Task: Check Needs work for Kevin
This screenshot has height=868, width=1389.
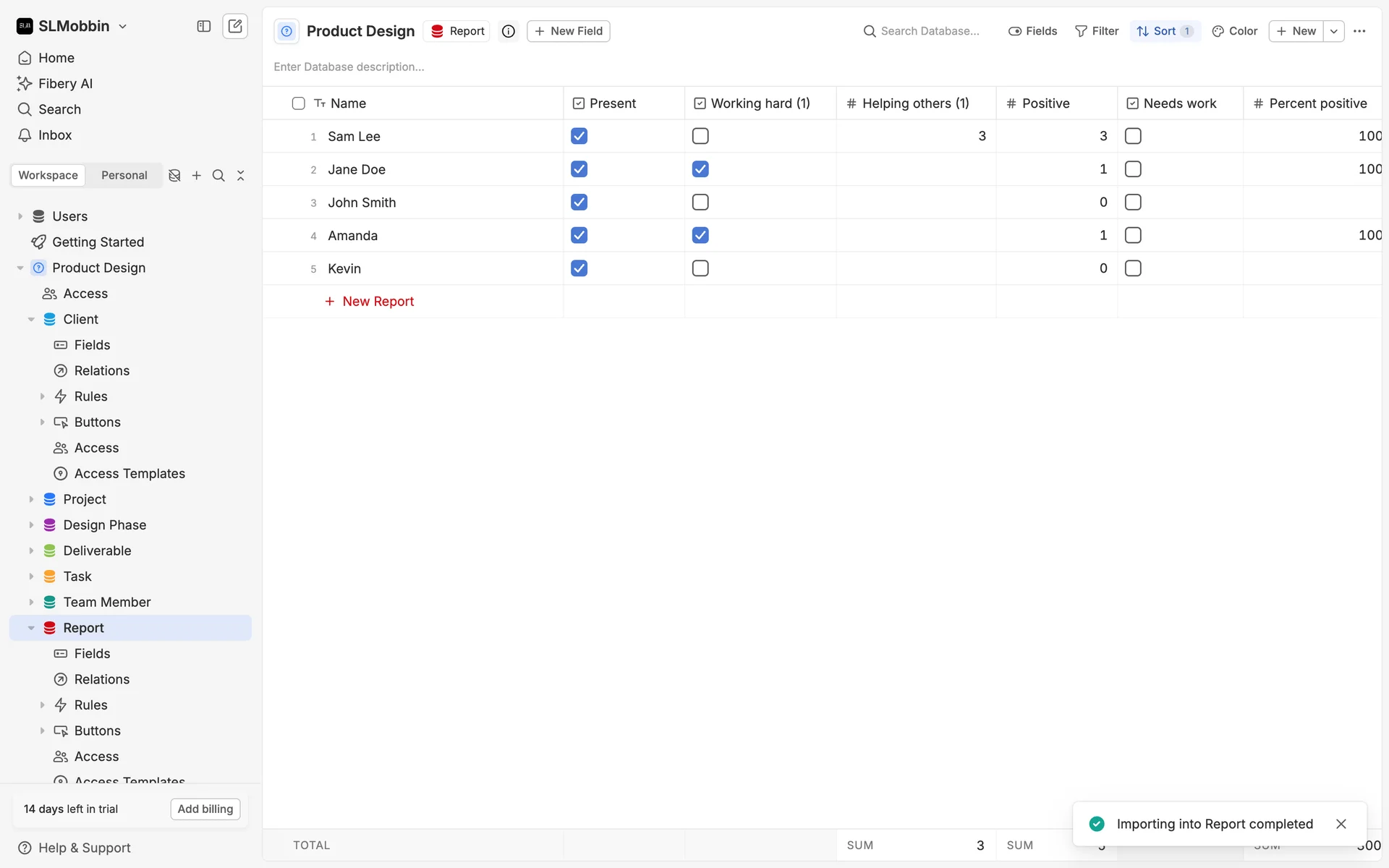Action: 1133,268
